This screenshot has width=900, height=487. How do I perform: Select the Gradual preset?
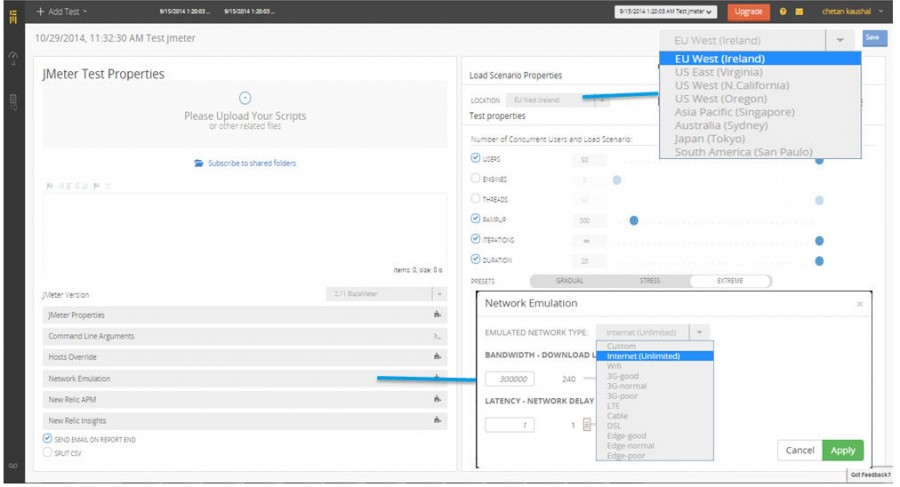(569, 281)
